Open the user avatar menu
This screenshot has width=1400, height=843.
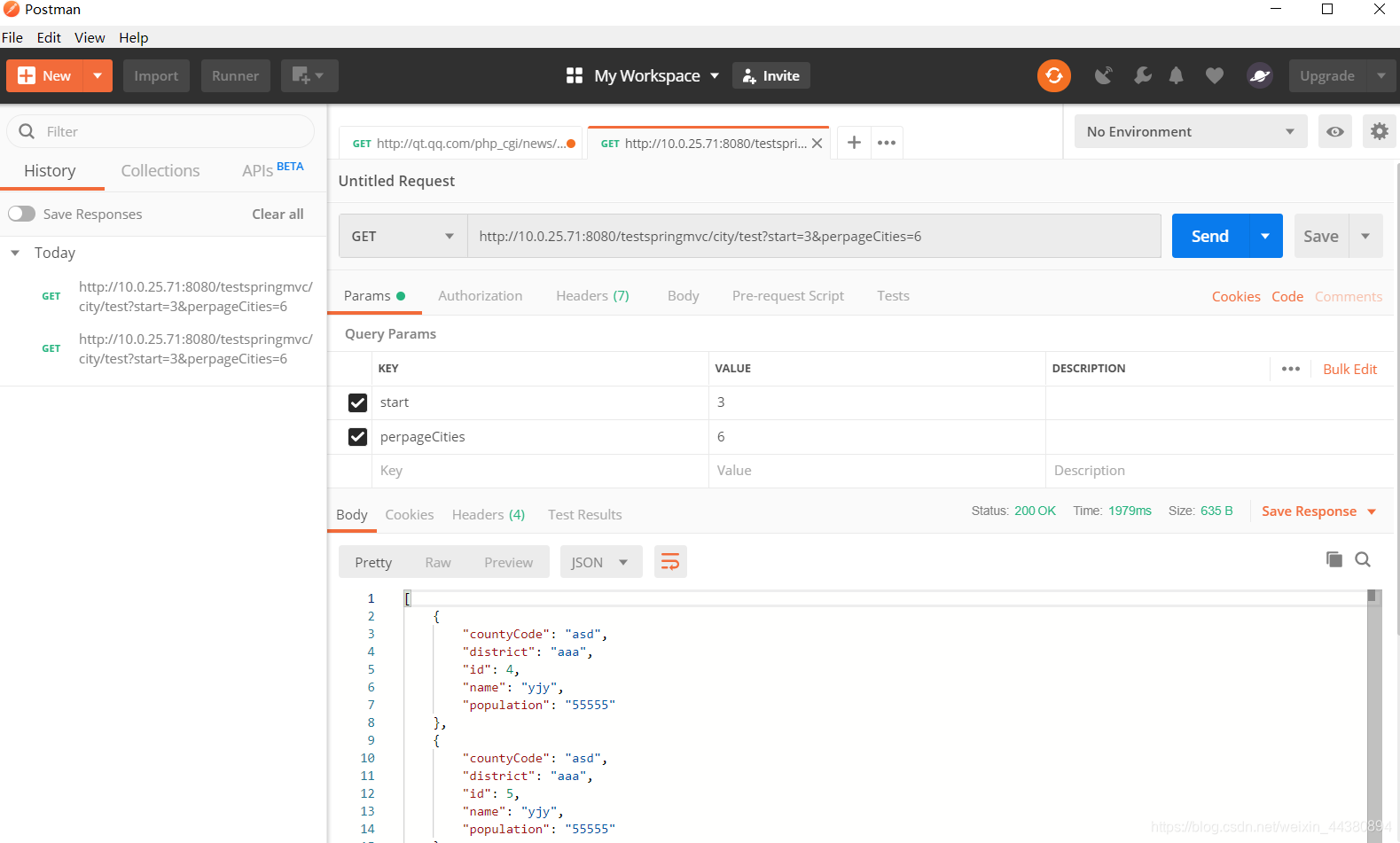coord(1260,75)
